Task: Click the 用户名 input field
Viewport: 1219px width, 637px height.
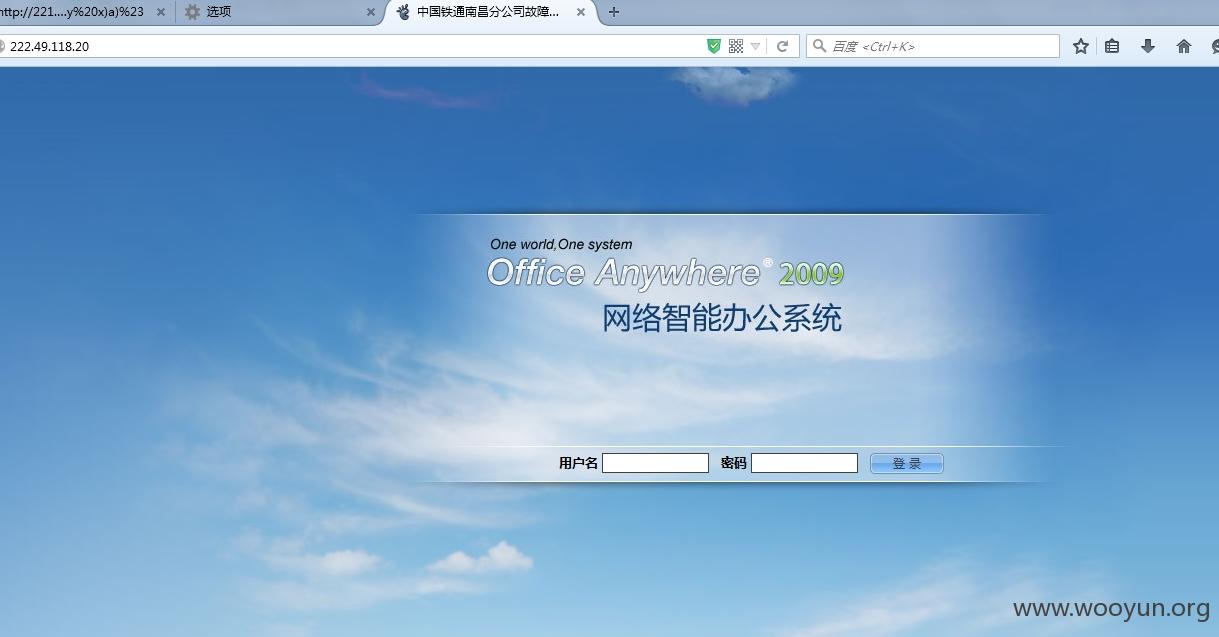Action: tap(655, 463)
